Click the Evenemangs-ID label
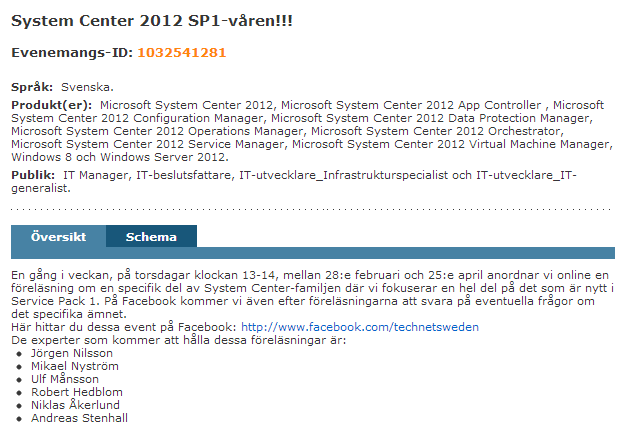The width and height of the screenshot is (624, 434). pos(72,52)
